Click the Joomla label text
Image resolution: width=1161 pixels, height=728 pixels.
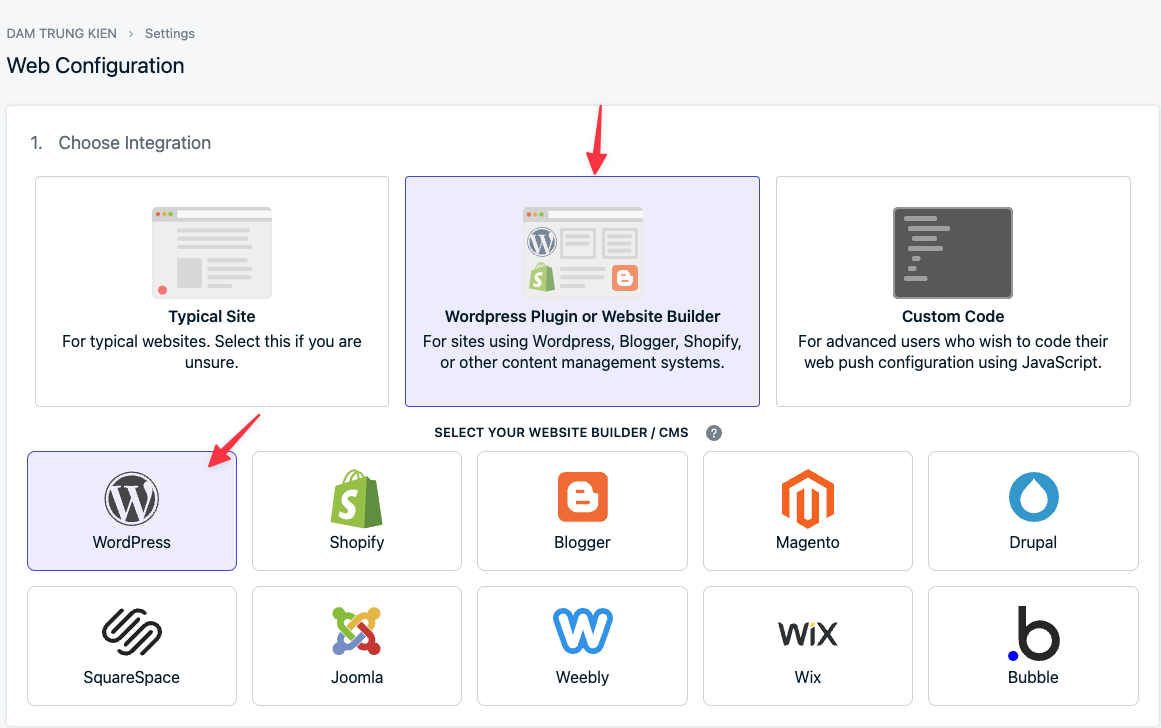[x=357, y=677]
